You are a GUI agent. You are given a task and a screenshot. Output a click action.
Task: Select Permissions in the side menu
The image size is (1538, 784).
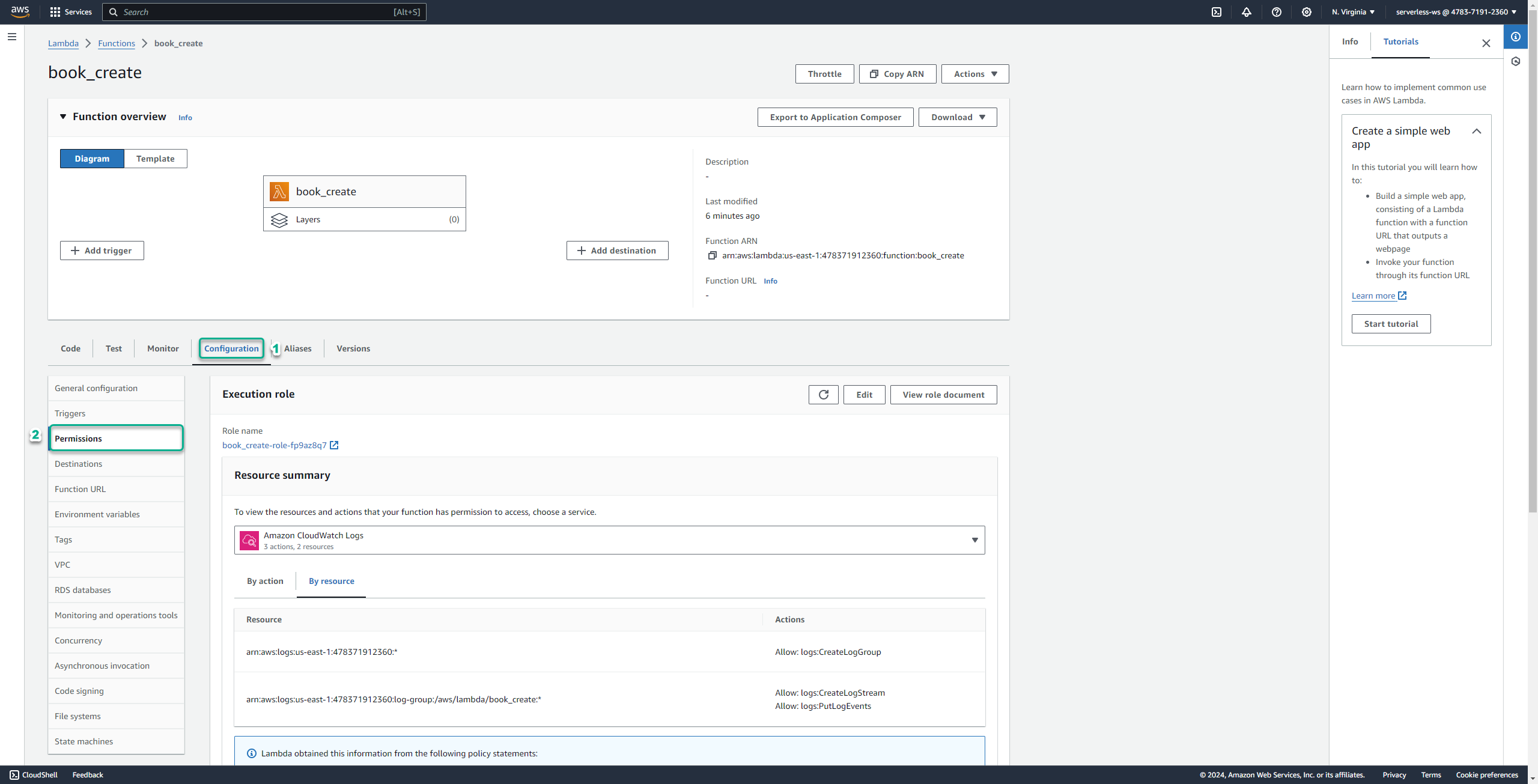point(116,439)
